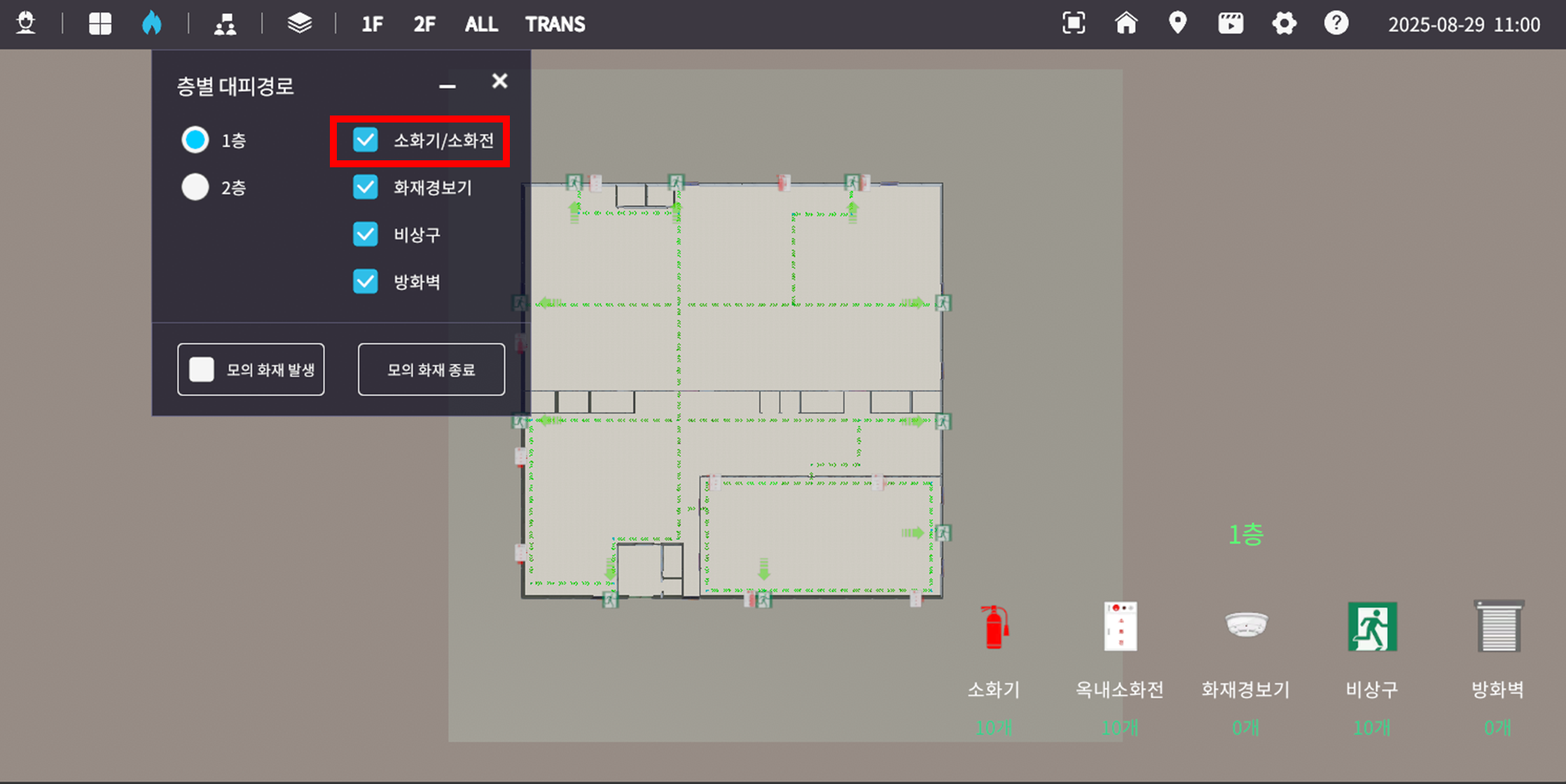Open the video clapperboard icon
The width and height of the screenshot is (1566, 784).
(x=1231, y=23)
